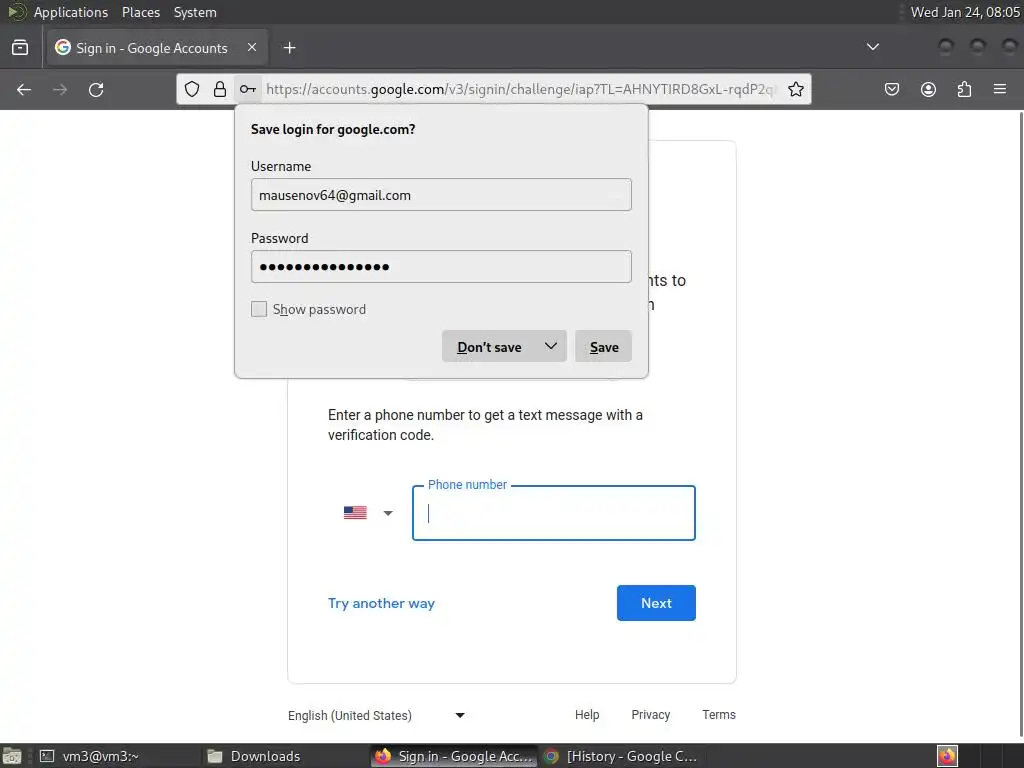Image resolution: width=1024 pixels, height=768 pixels.
Task: Click the blue Next button
Action: pos(656,603)
